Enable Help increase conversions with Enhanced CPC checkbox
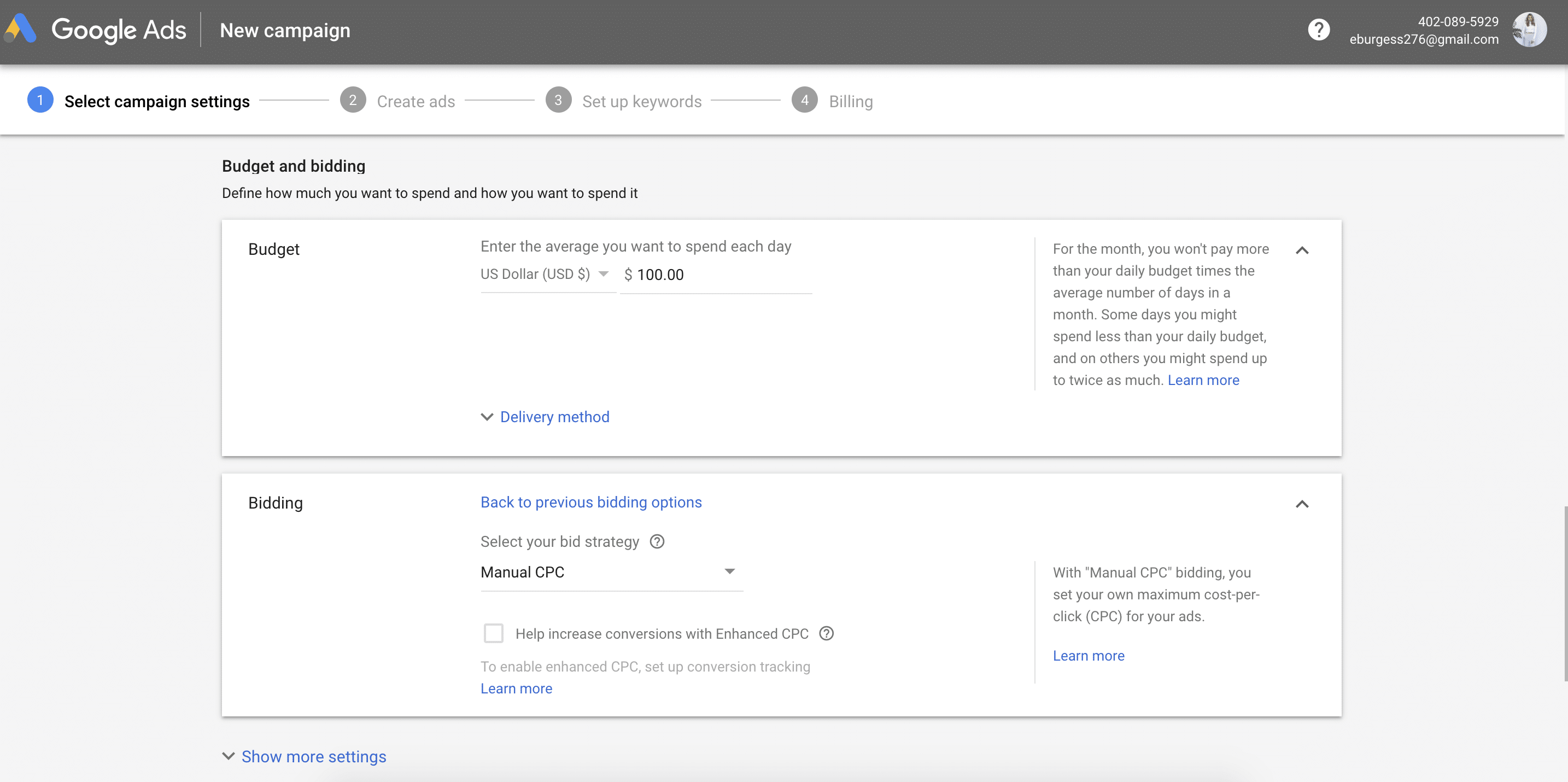The width and height of the screenshot is (1568, 782). [x=494, y=633]
